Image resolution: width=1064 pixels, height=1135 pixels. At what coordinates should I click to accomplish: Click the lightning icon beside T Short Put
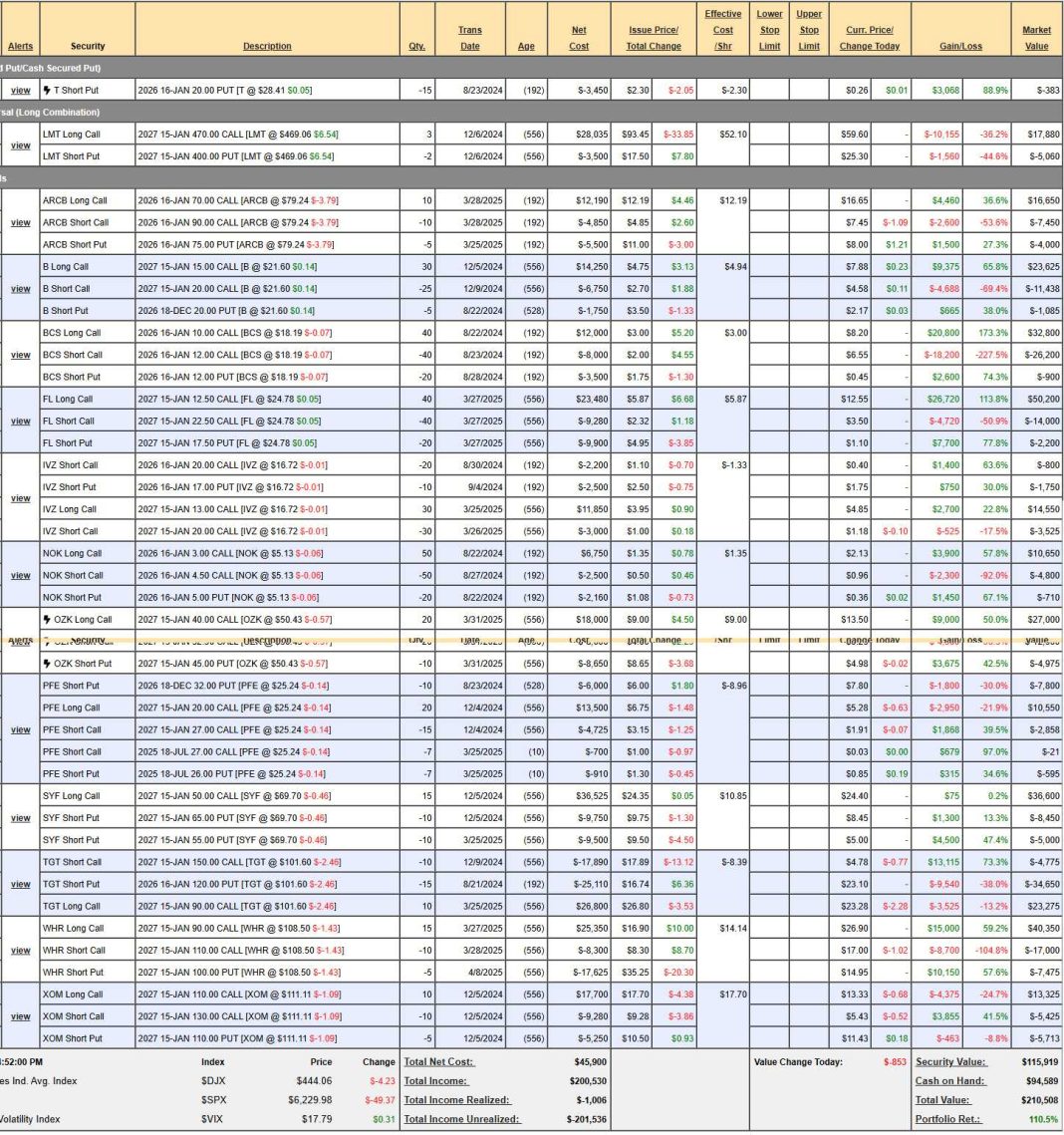point(46,91)
